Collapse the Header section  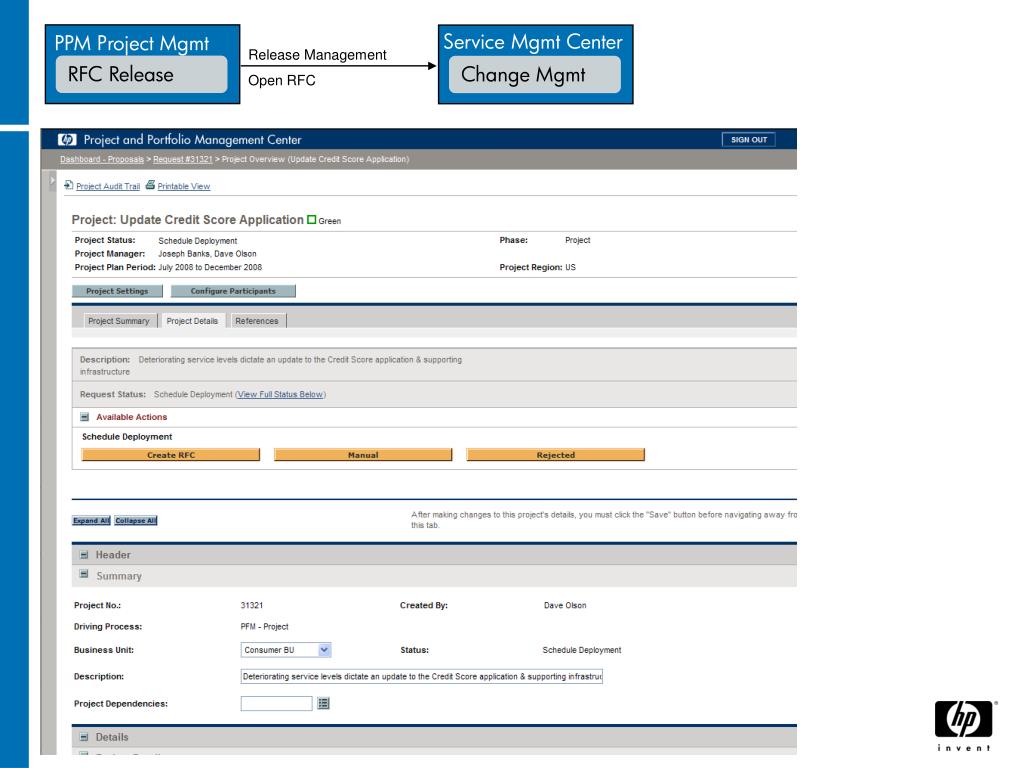coord(84,554)
